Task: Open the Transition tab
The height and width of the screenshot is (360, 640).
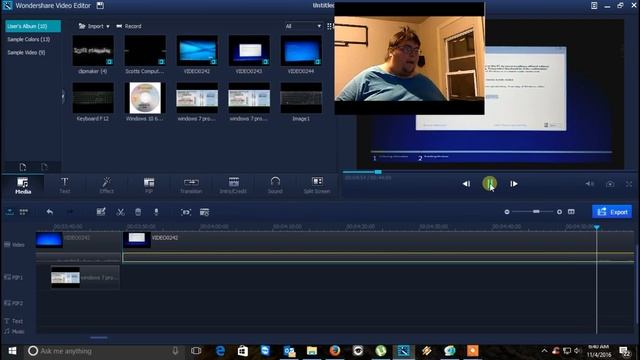Action: pyautogui.click(x=191, y=186)
